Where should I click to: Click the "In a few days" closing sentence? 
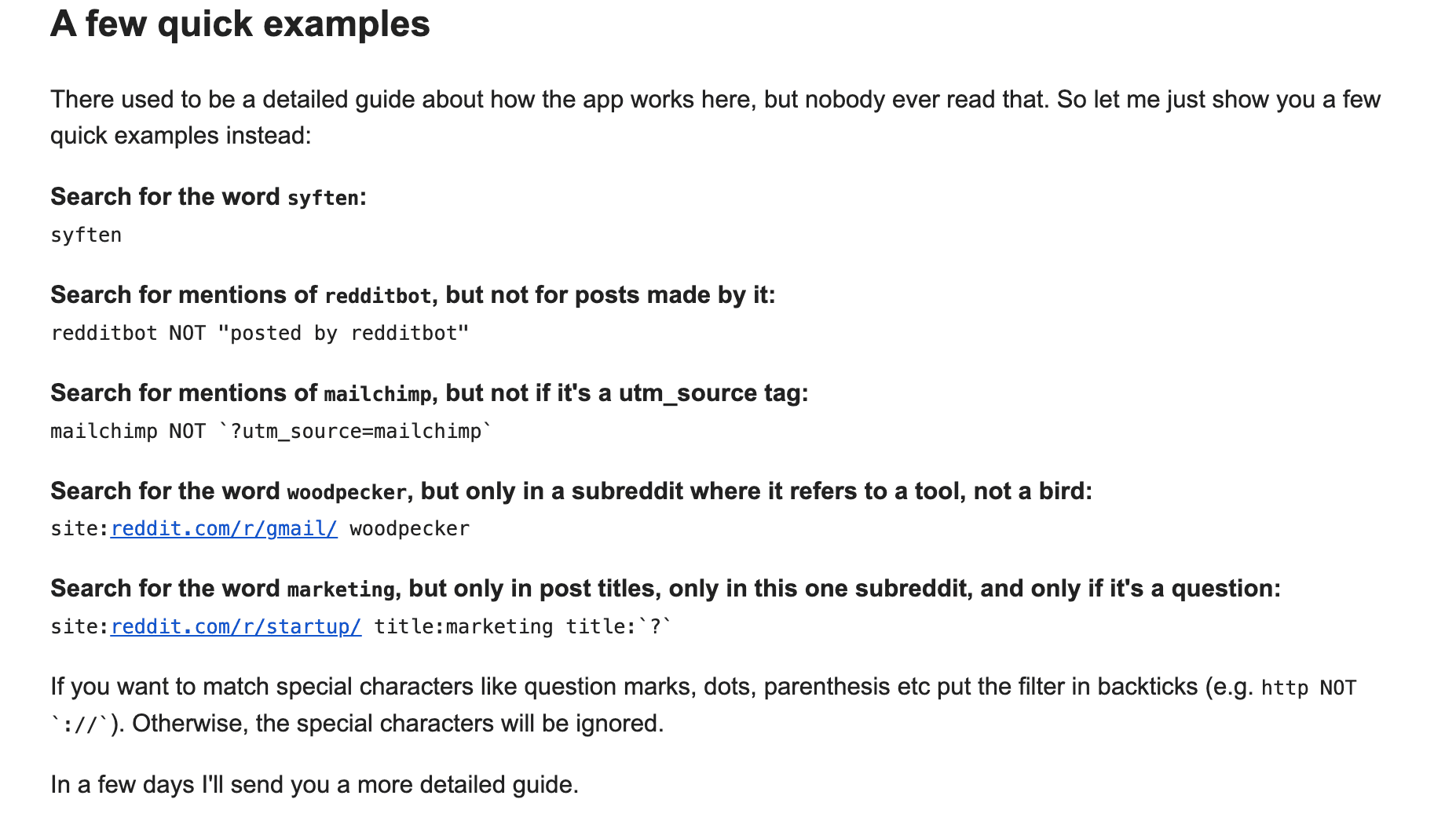[314, 785]
